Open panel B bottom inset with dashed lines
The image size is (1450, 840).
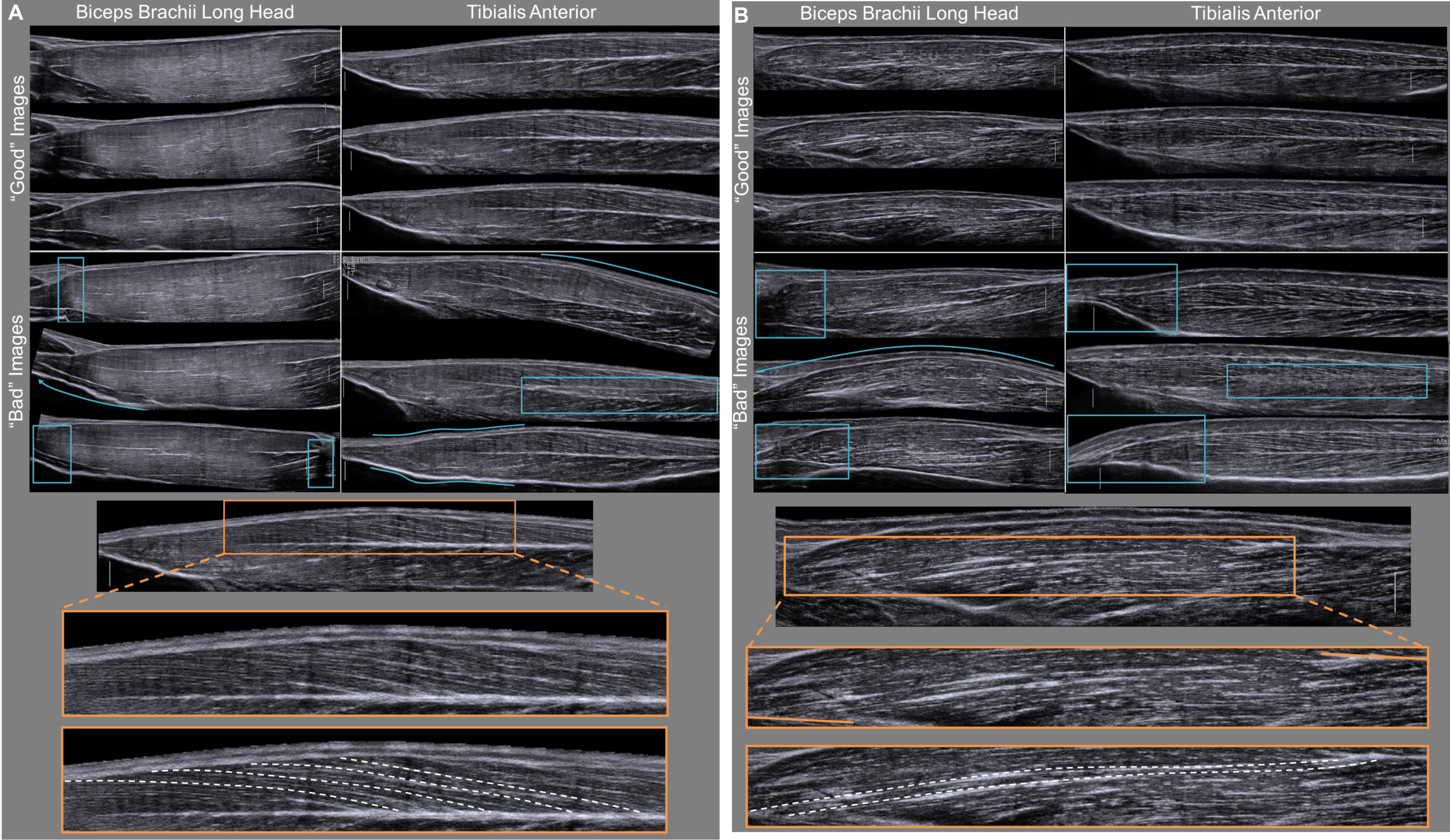1086,786
